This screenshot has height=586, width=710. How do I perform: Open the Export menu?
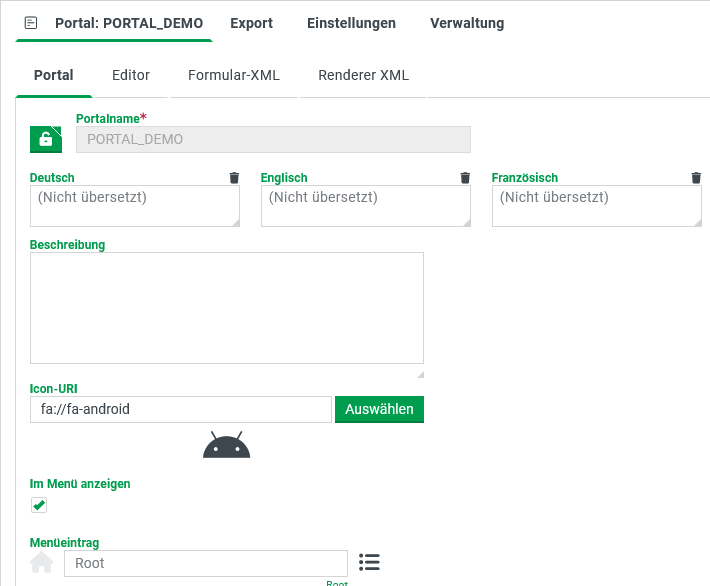251,23
